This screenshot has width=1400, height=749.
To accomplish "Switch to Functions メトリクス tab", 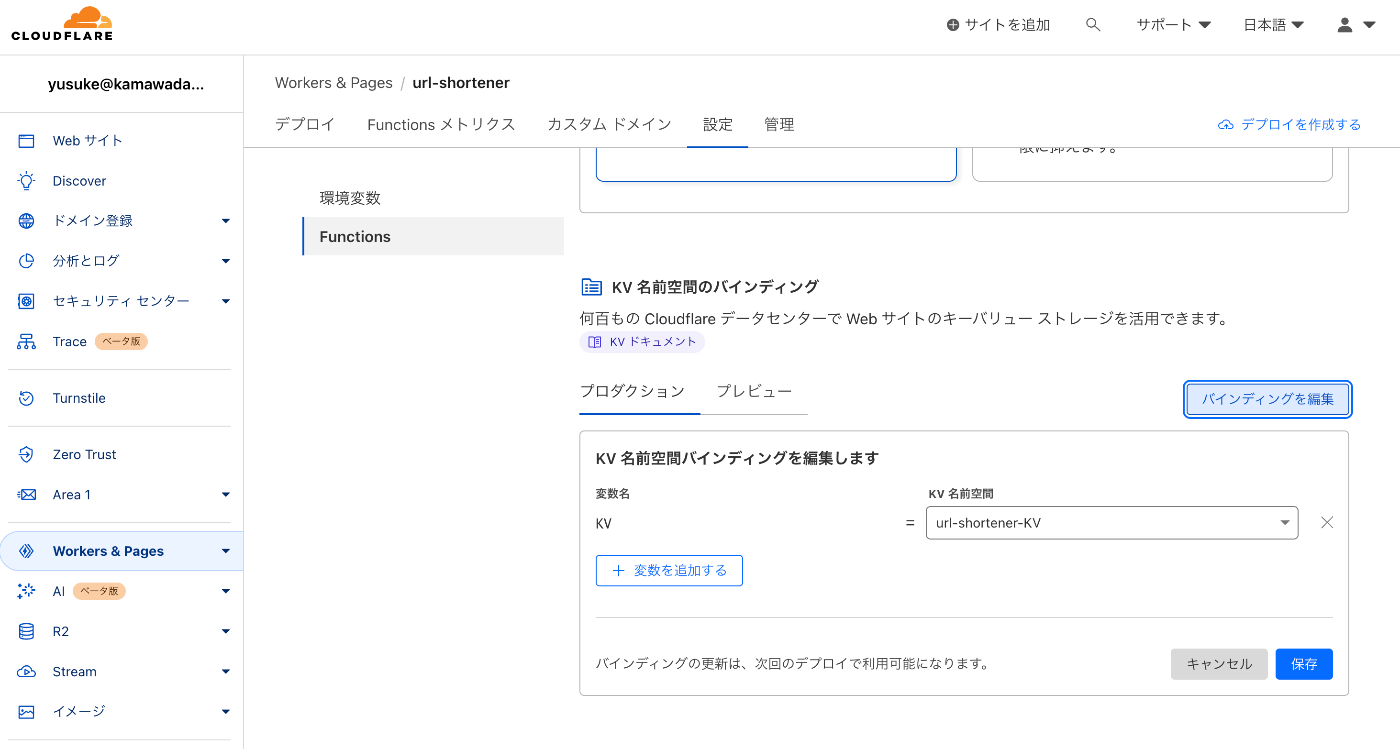I will pyautogui.click(x=441, y=124).
